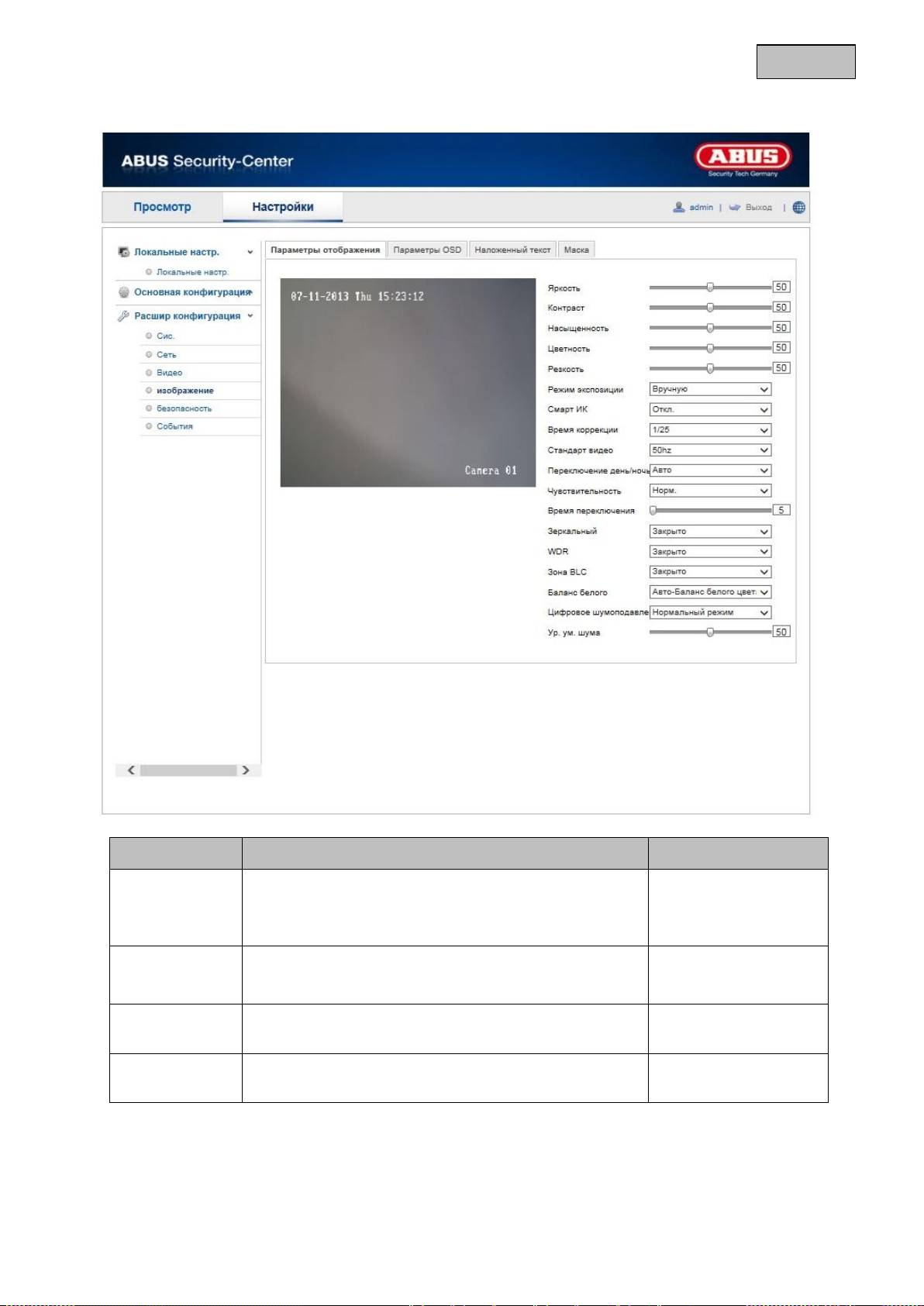Viewport: 924px width, 1306px height.
Task: Open the WDR dropdown
Action: tap(710, 552)
